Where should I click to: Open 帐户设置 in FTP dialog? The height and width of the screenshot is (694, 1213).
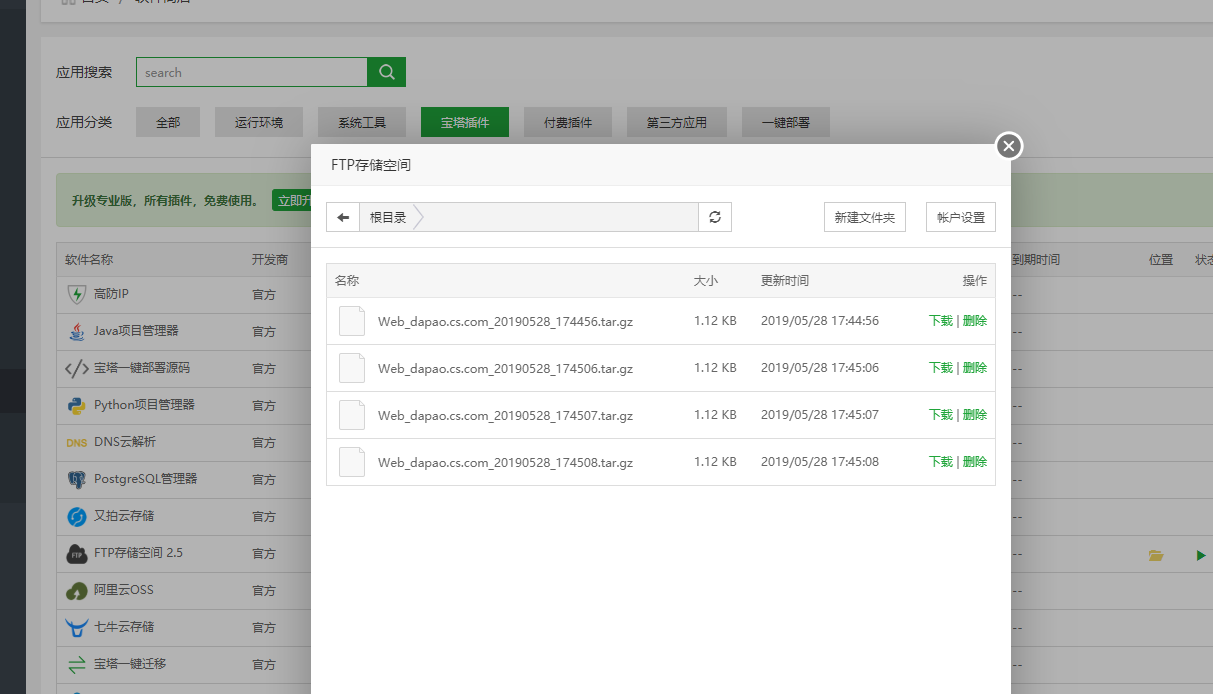[961, 217]
